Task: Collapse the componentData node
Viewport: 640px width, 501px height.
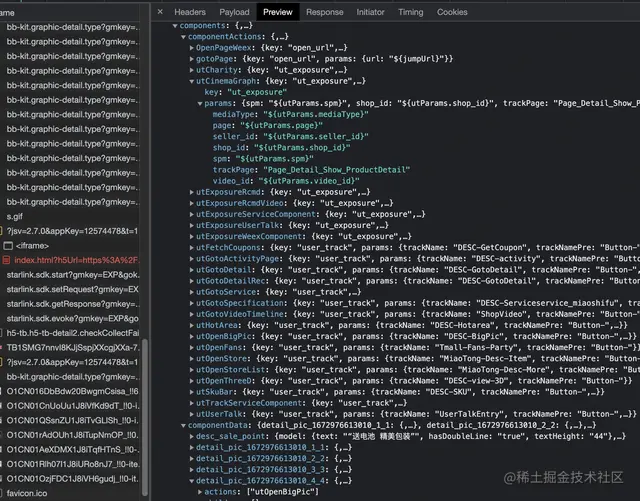Action: click(x=183, y=425)
